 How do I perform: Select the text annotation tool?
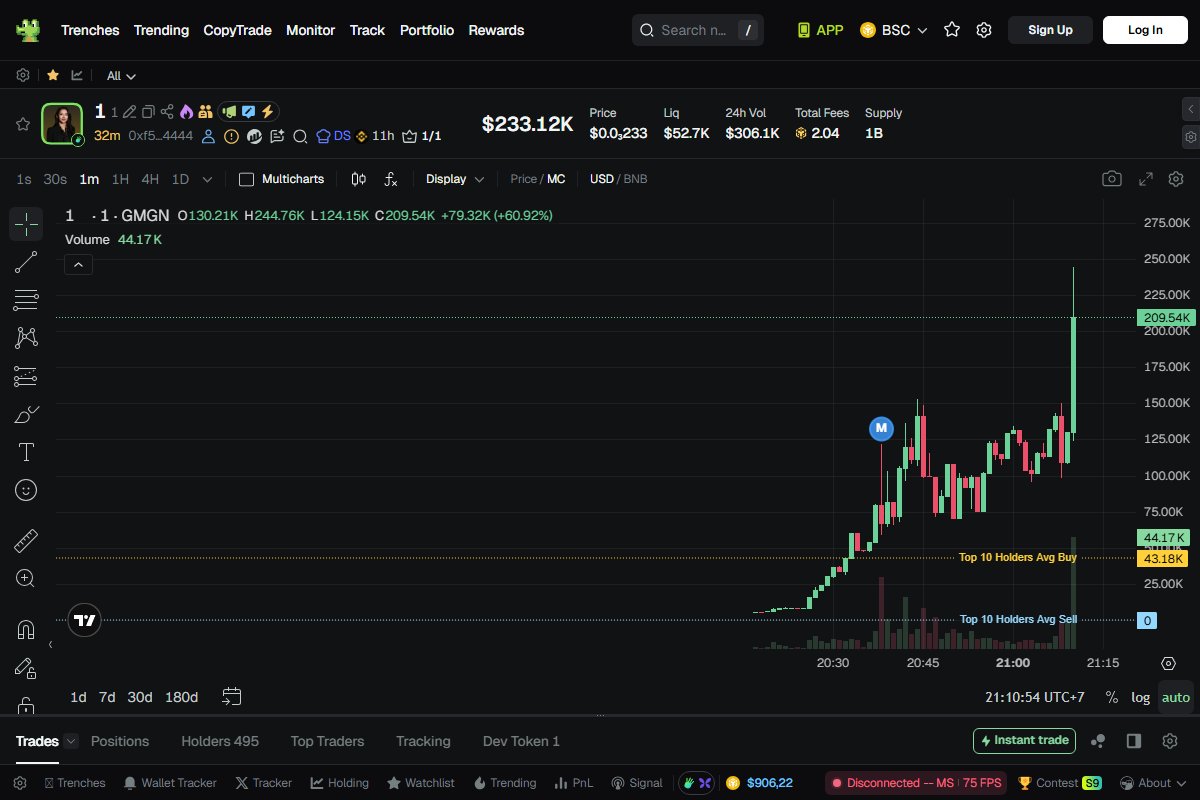tap(26, 452)
